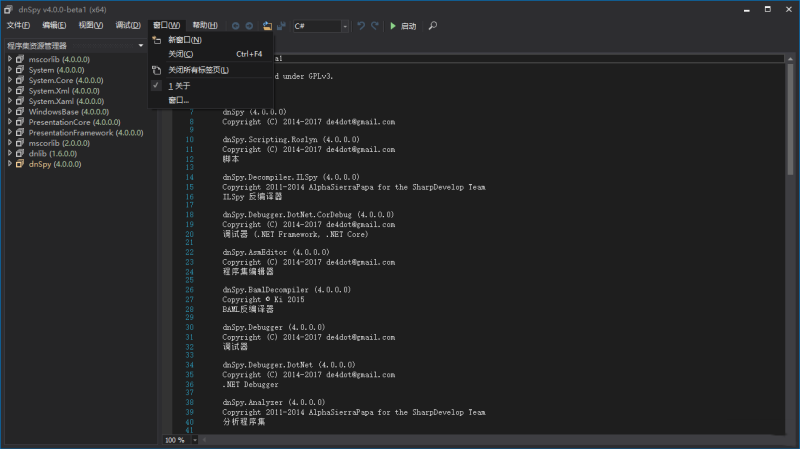Expand the PresentationFramework tree node
Viewport: 800px width, 449px height.
10,132
